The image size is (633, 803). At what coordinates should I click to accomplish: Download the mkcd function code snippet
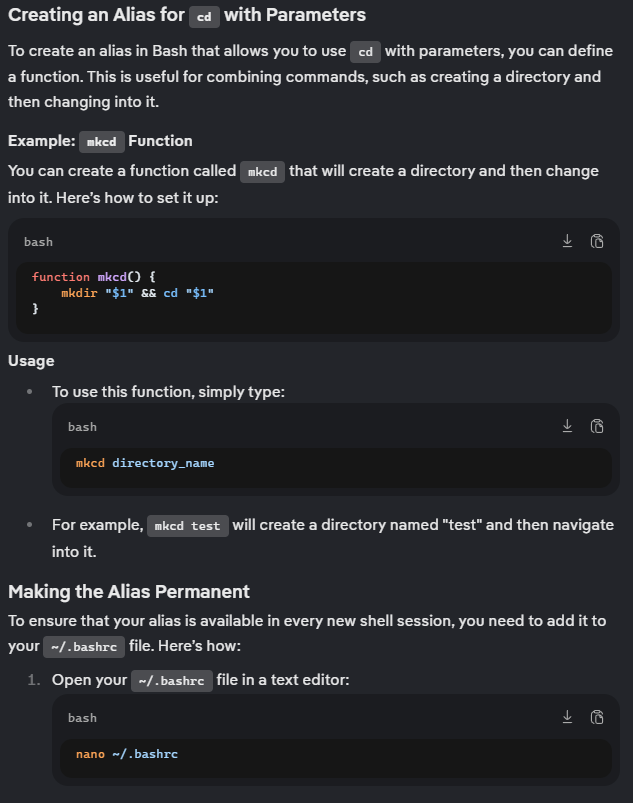coord(567,241)
